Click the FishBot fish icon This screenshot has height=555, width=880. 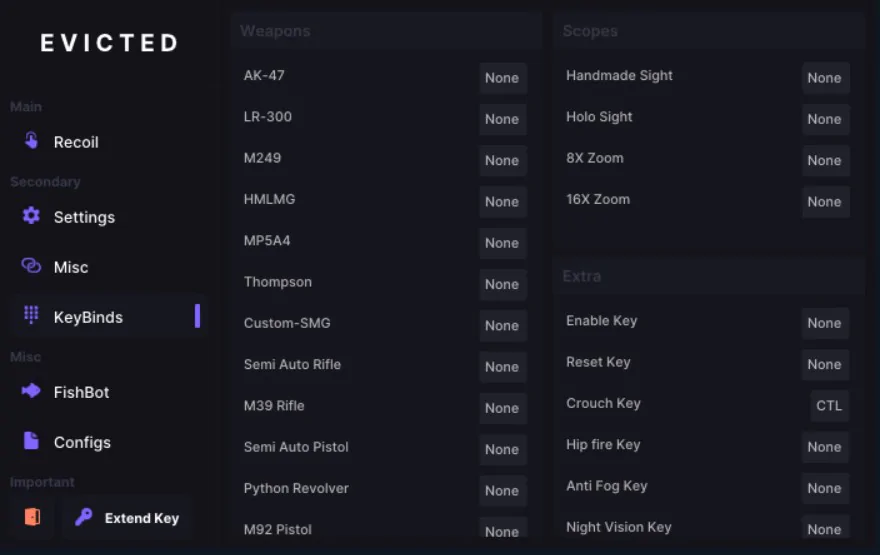pos(32,391)
